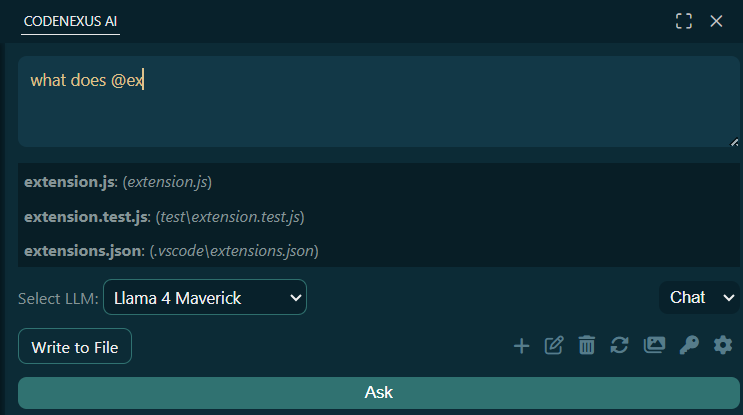
Task: Click the plus icon for new chat
Action: (521, 346)
